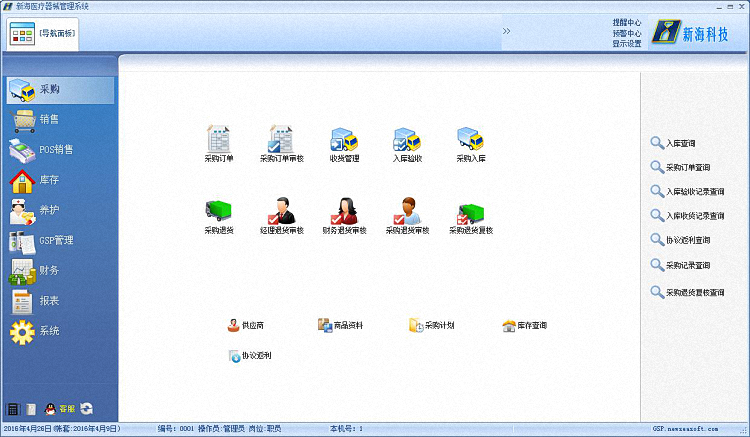This screenshot has width=750, height=437.
Task: Open 经理退货审核 manager return review
Action: point(282,215)
